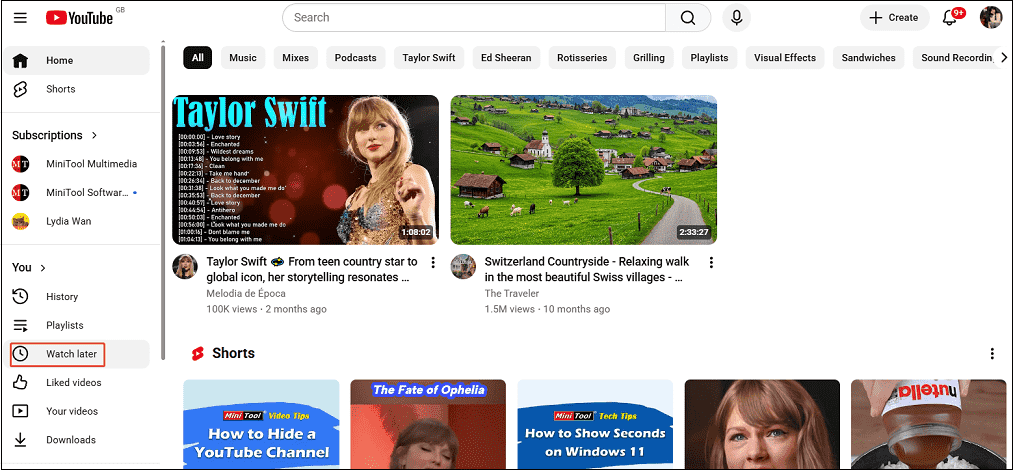Select the Music filter chip
The height and width of the screenshot is (470, 1013).
click(x=243, y=57)
